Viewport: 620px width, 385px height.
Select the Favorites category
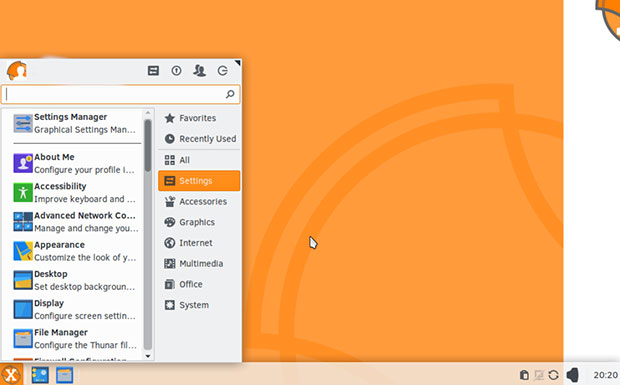[199, 118]
